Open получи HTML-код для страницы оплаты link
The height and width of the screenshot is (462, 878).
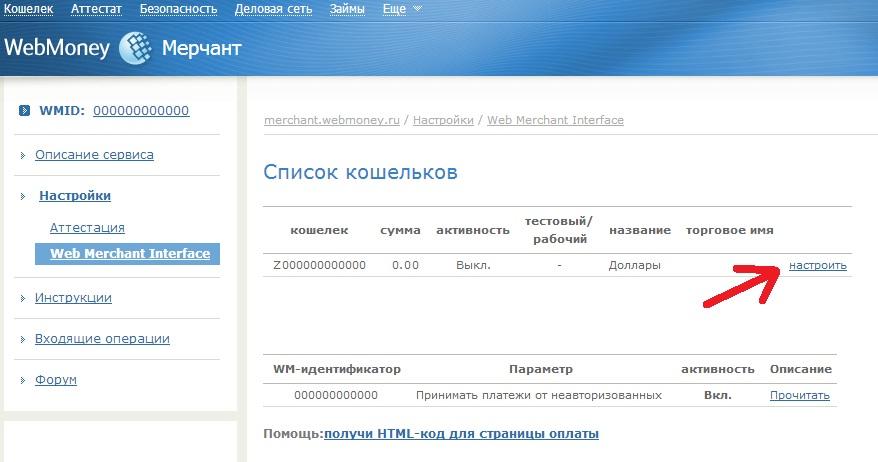461,433
